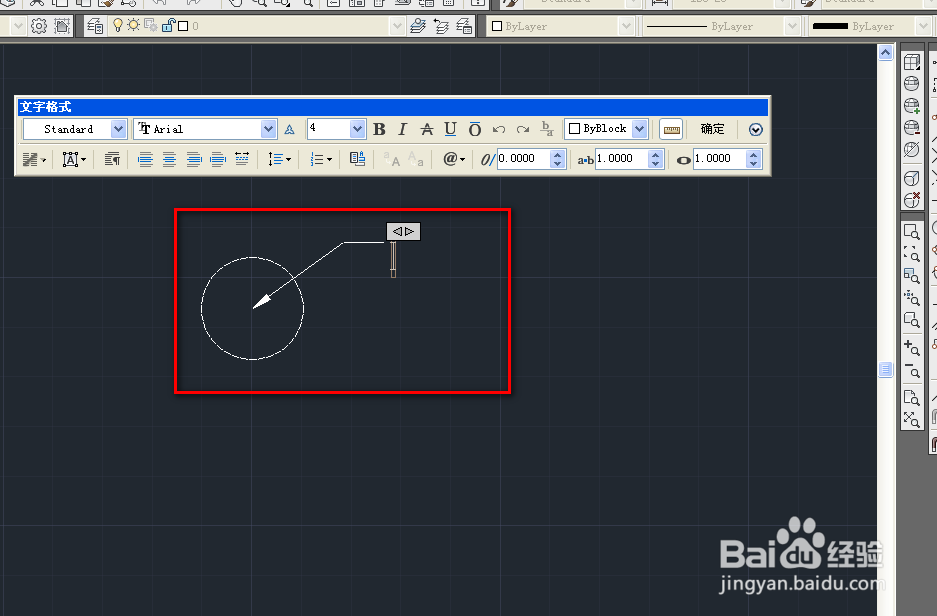Click the globe with red minus icon

pyautogui.click(x=912, y=127)
